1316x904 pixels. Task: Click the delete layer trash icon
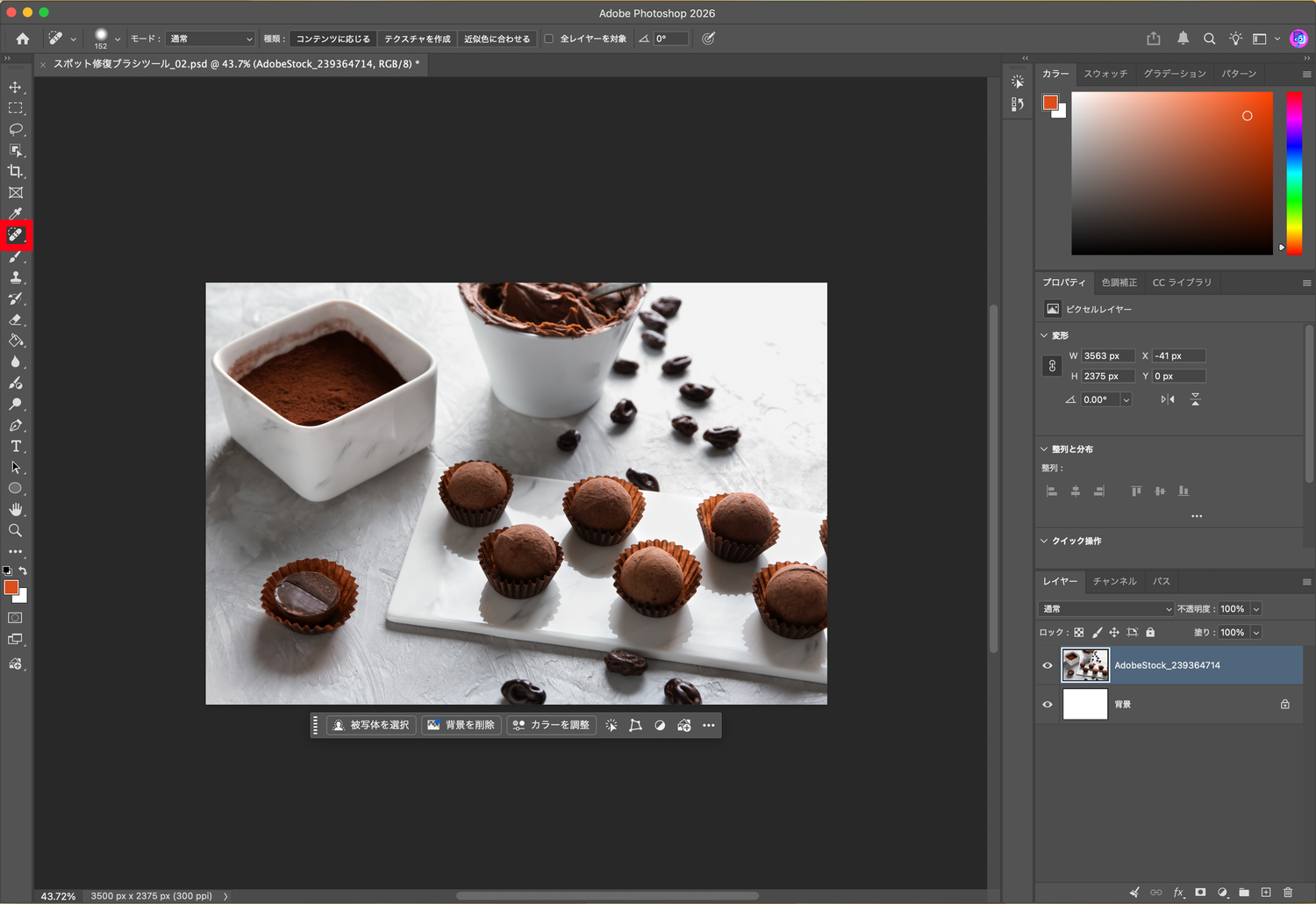tap(1288, 892)
